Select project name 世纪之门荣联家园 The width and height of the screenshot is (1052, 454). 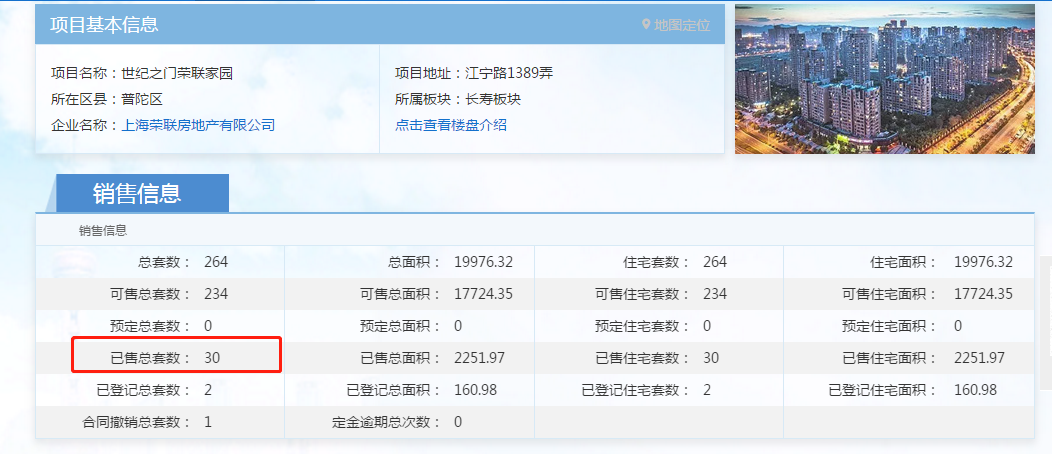coord(177,74)
